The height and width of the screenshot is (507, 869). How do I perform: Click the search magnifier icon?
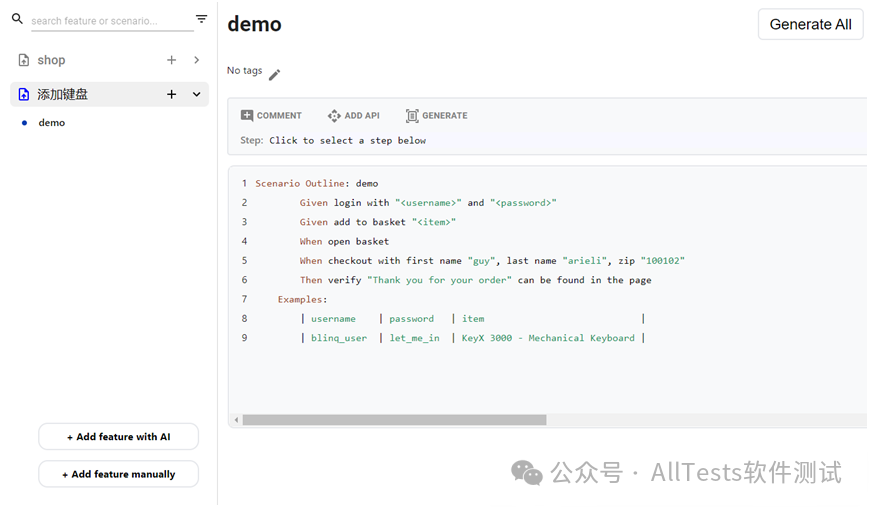click(18, 19)
